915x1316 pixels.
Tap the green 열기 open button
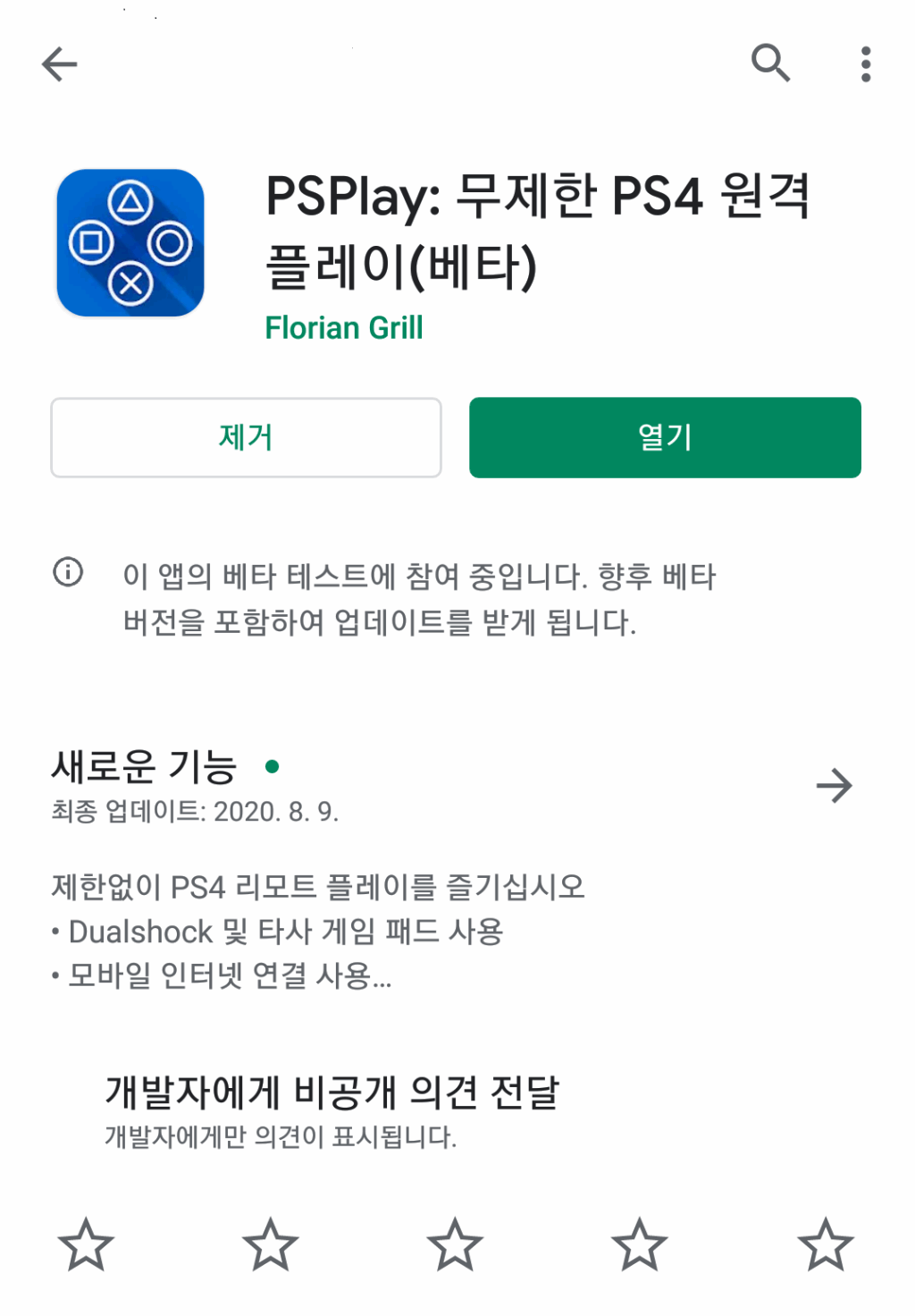pos(665,437)
